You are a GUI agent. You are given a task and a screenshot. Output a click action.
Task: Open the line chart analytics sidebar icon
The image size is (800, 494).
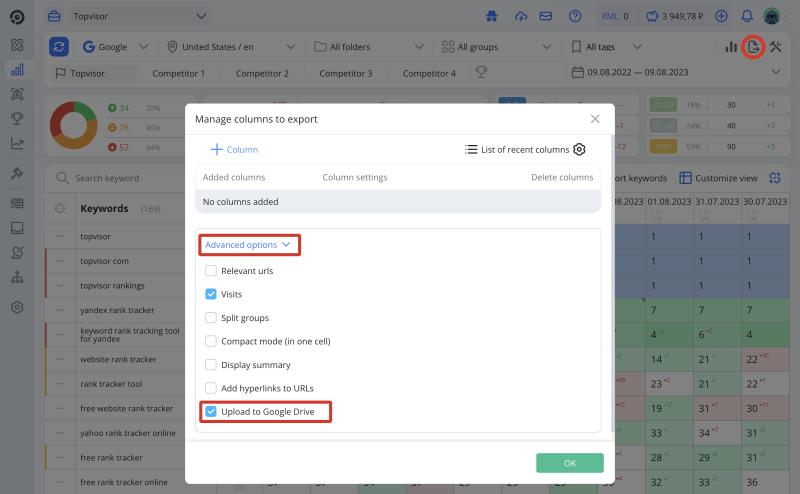(x=17, y=143)
